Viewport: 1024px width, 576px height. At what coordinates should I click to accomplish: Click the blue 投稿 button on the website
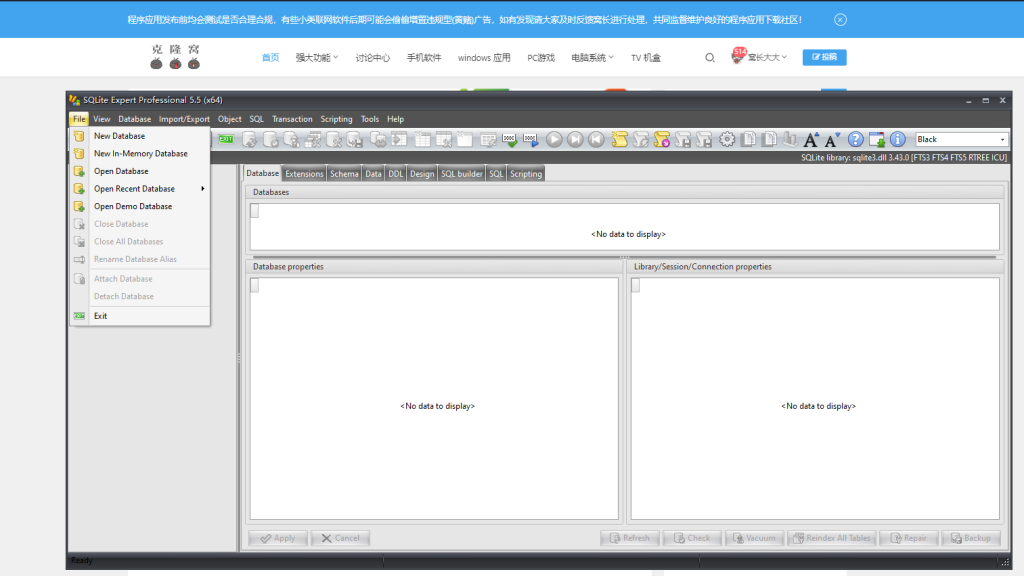824,57
